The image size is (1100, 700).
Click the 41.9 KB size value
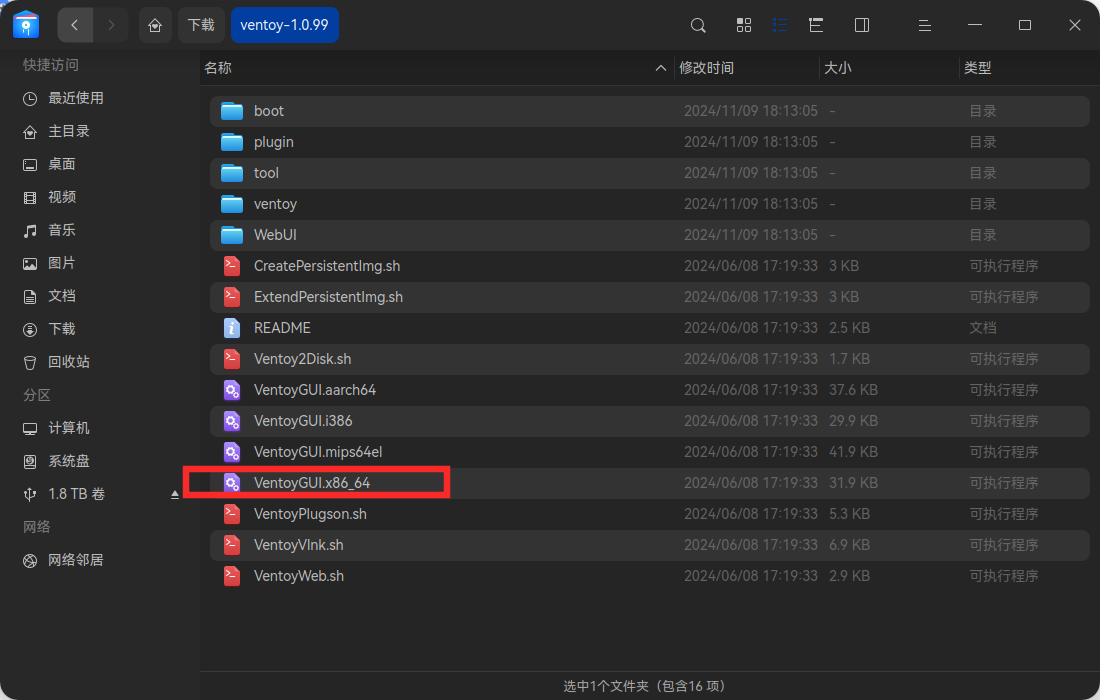click(853, 452)
